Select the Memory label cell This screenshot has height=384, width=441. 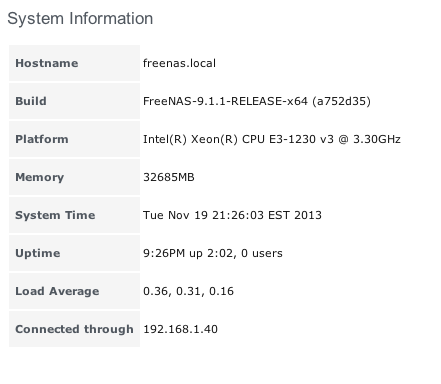(x=74, y=177)
